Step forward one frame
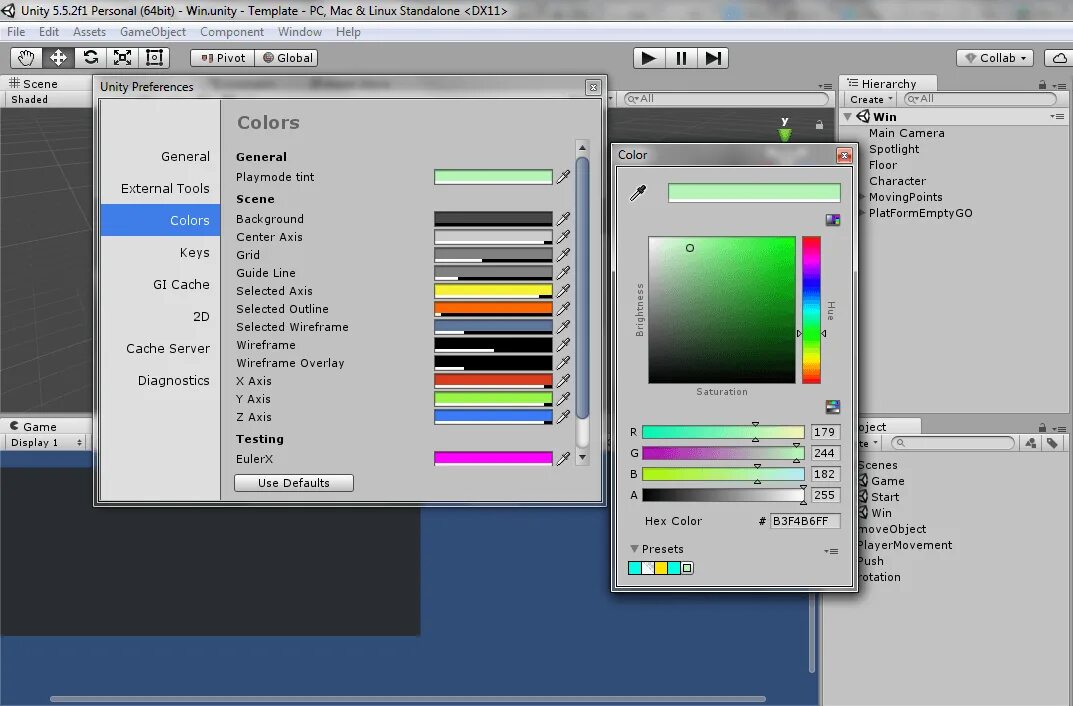The width and height of the screenshot is (1073, 706). click(x=712, y=58)
